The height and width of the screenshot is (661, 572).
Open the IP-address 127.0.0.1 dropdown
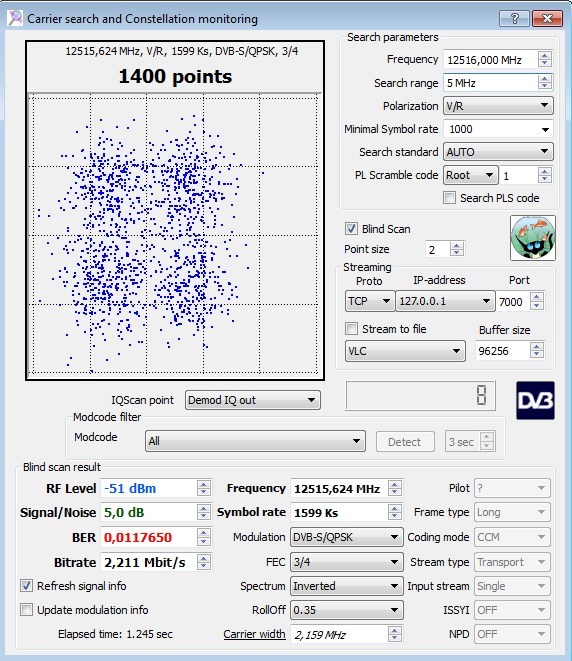pos(445,301)
